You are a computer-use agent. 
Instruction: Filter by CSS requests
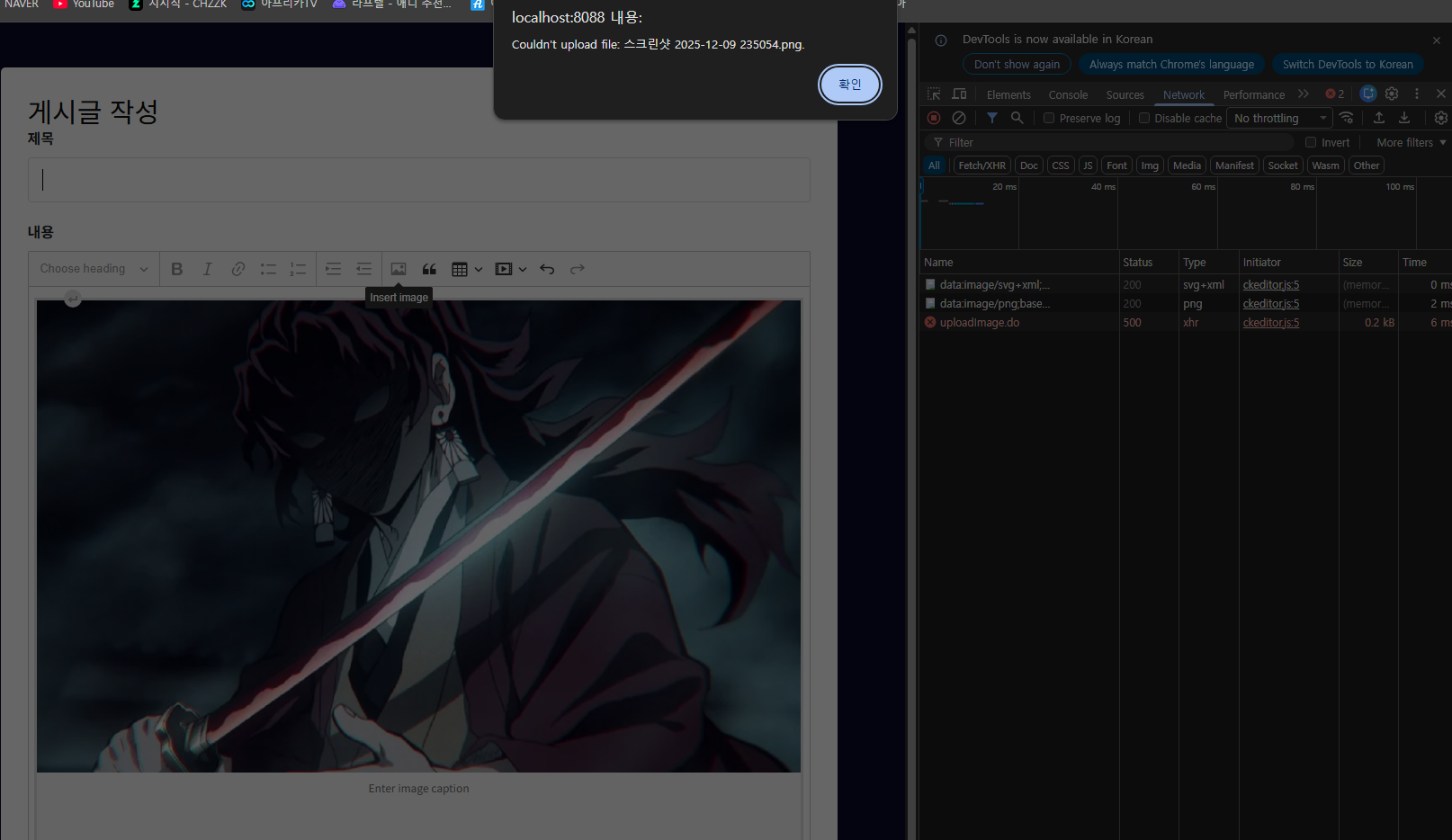pyautogui.click(x=1061, y=165)
